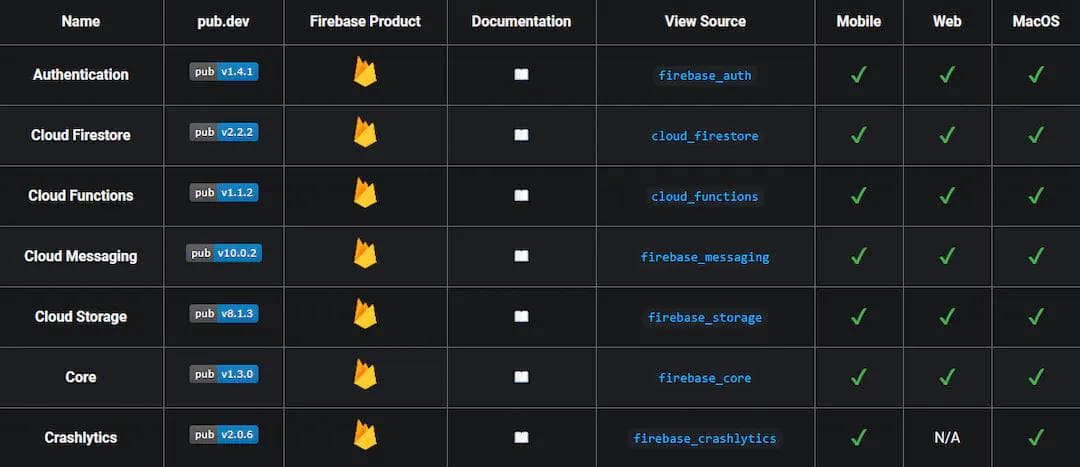Open the Cloud Functions documentation book icon
Image resolution: width=1080 pixels, height=467 pixels.
(x=521, y=196)
